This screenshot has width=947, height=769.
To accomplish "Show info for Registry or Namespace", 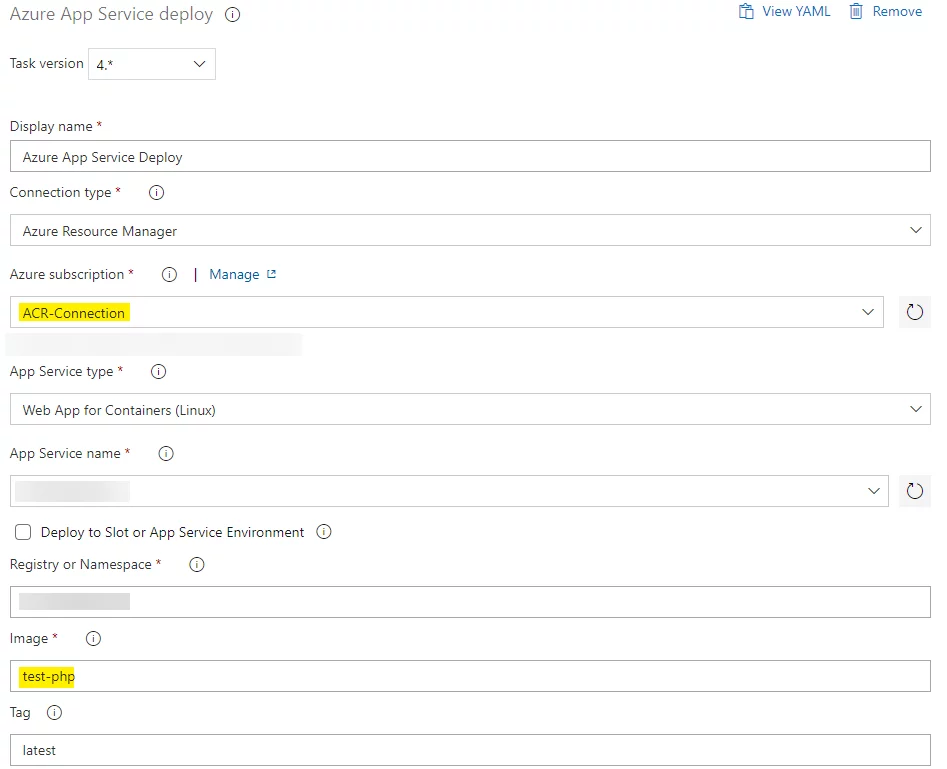I will pos(197,565).
